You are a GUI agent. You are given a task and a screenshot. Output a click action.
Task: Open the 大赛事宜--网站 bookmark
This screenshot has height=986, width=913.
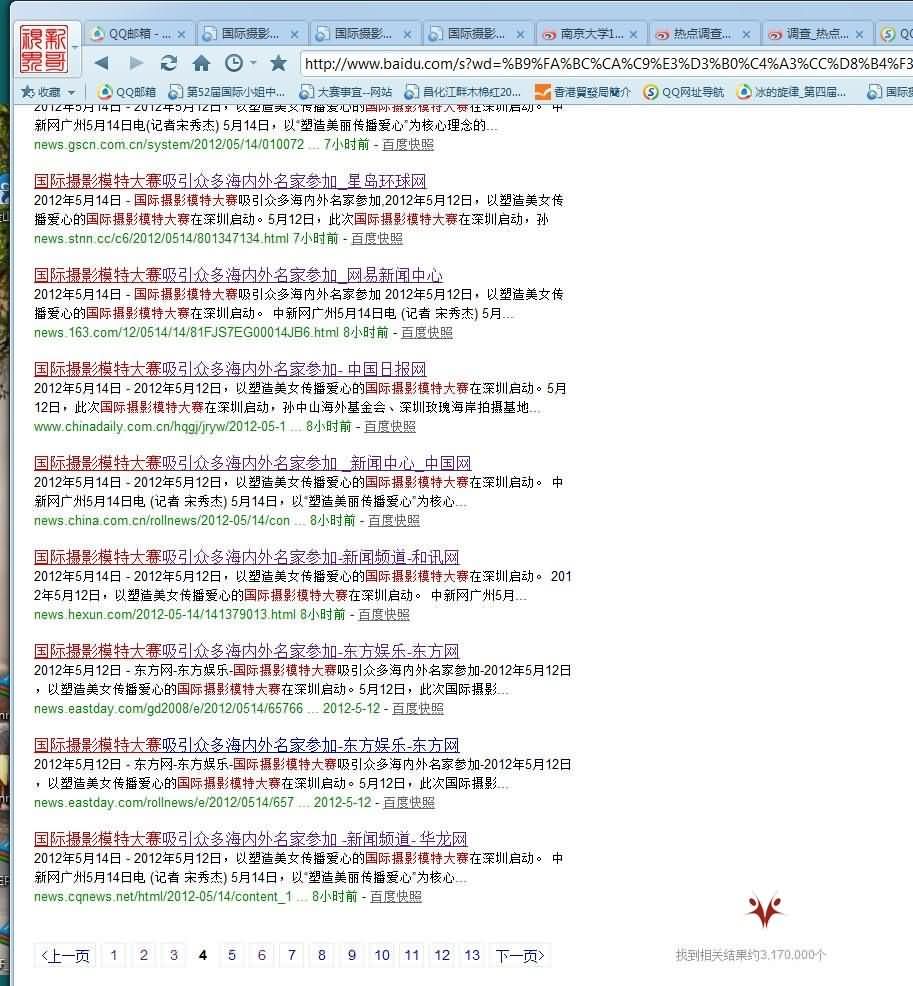pos(346,92)
